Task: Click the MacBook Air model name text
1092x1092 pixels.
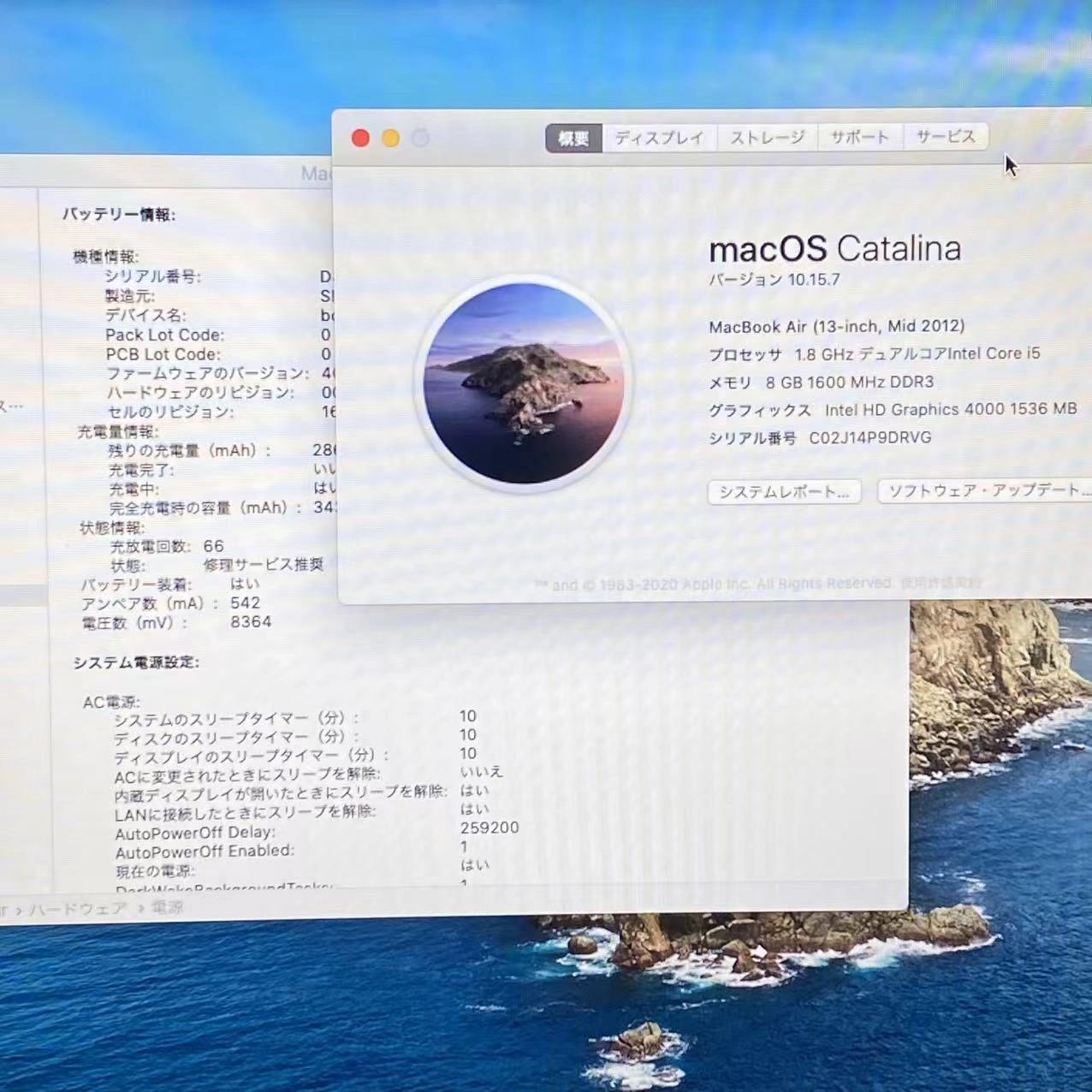Action: click(836, 326)
